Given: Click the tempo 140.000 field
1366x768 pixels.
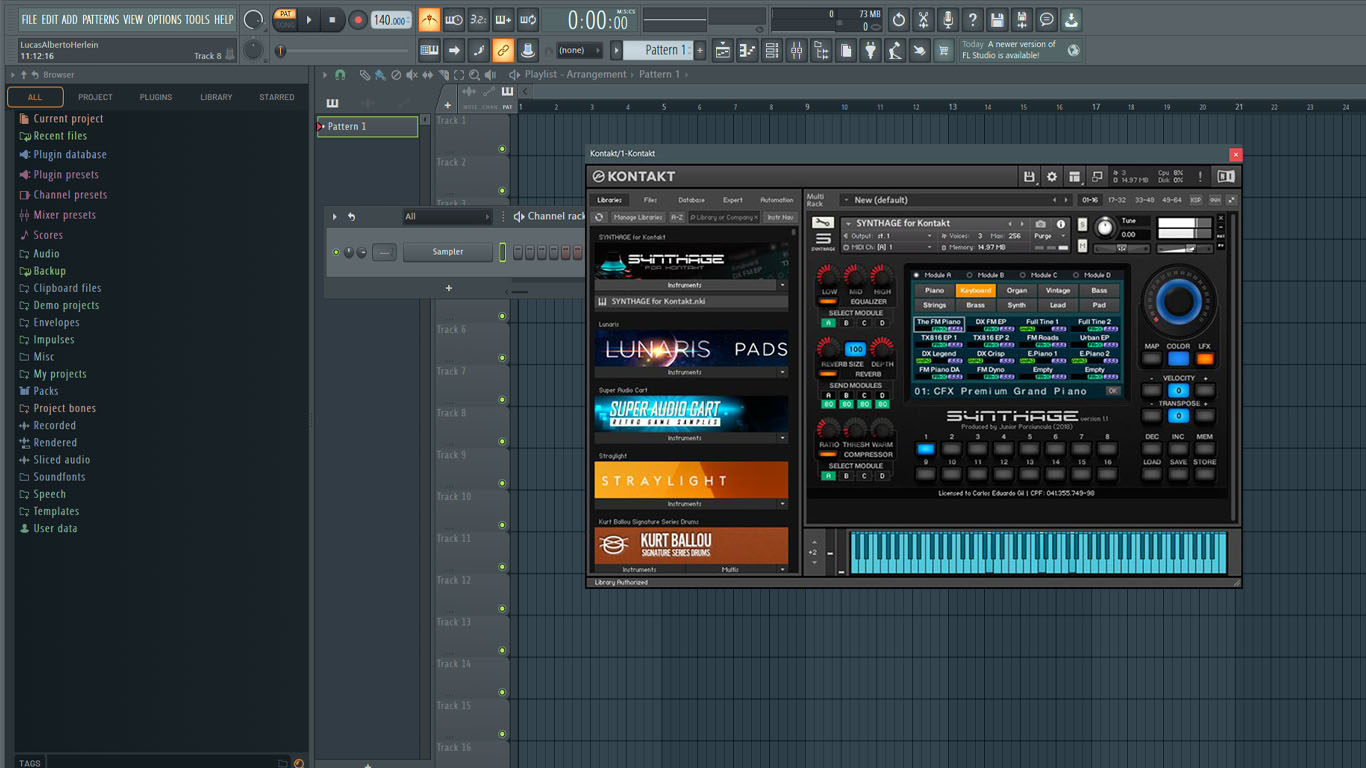Looking at the screenshot, I should (391, 20).
